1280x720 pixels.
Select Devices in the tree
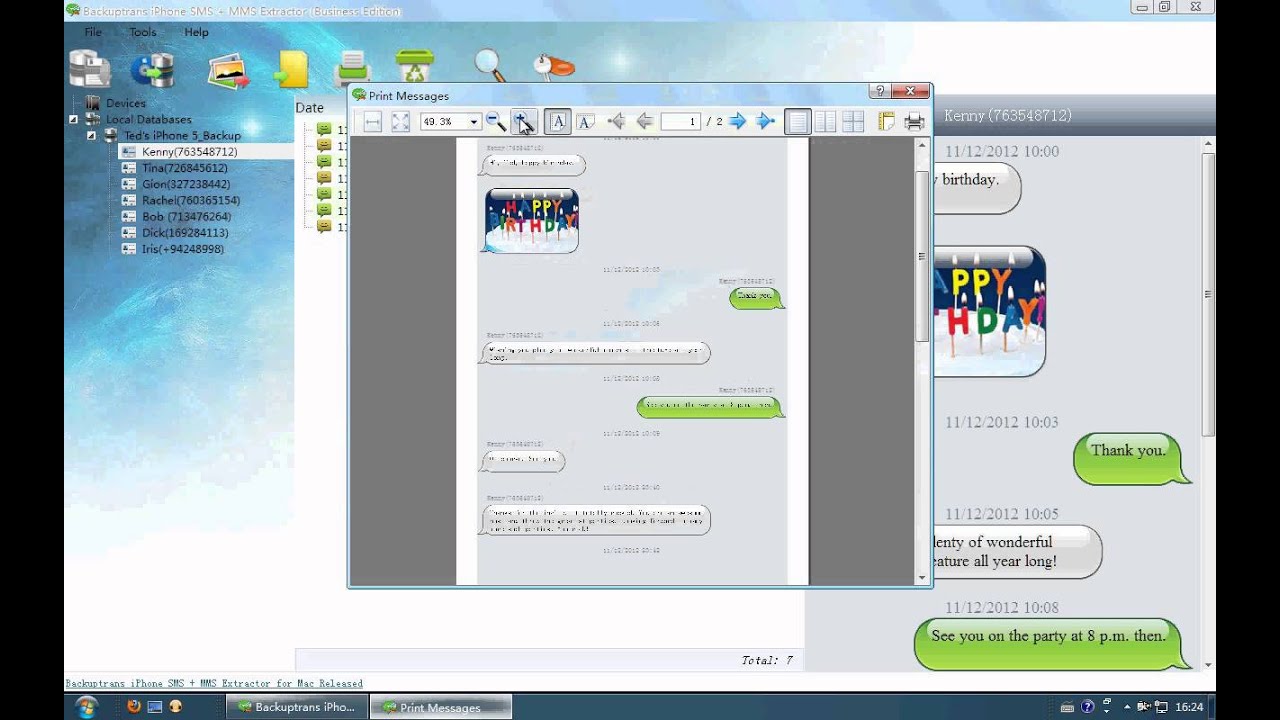coord(126,103)
